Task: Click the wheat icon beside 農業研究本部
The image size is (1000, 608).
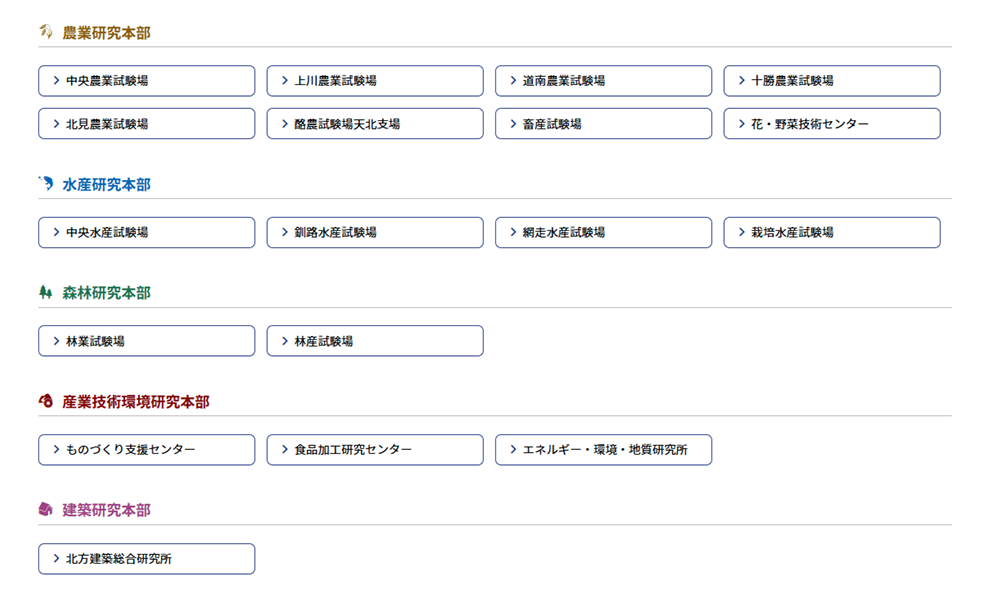Action: (46, 32)
